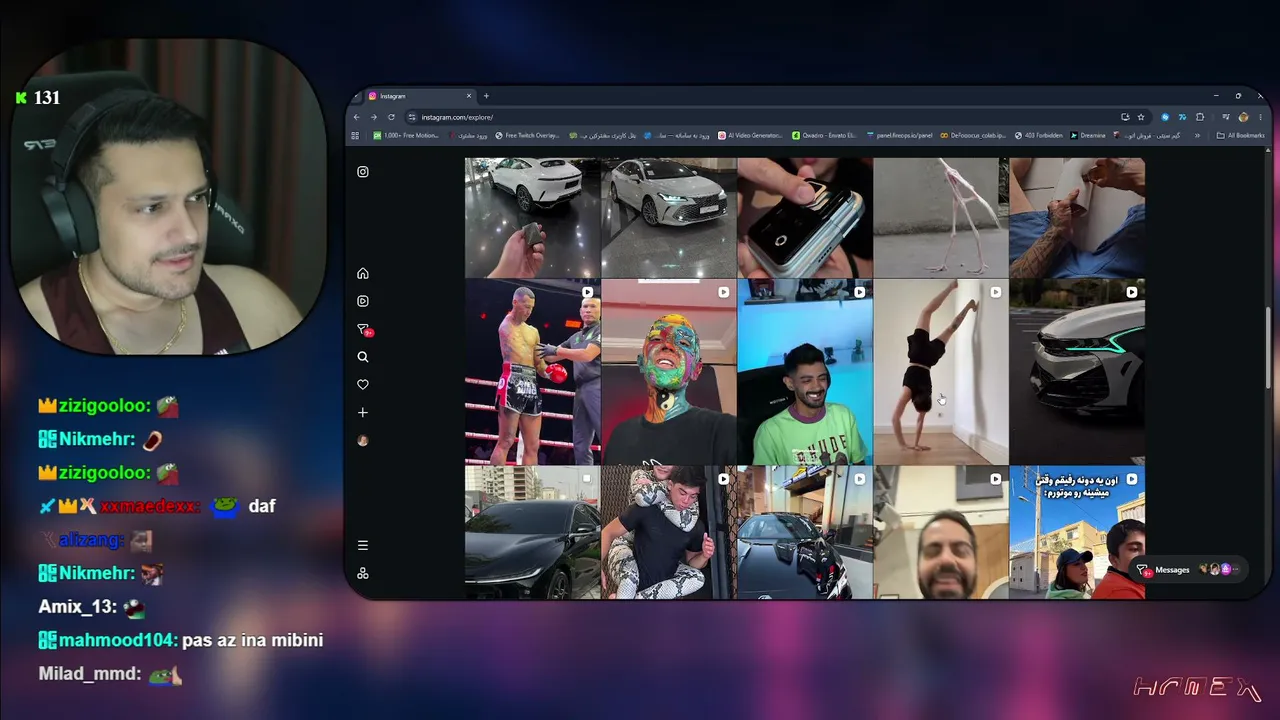The height and width of the screenshot is (720, 1280).
Task: Open the reel with Persian caption text
Action: pyautogui.click(x=1076, y=533)
